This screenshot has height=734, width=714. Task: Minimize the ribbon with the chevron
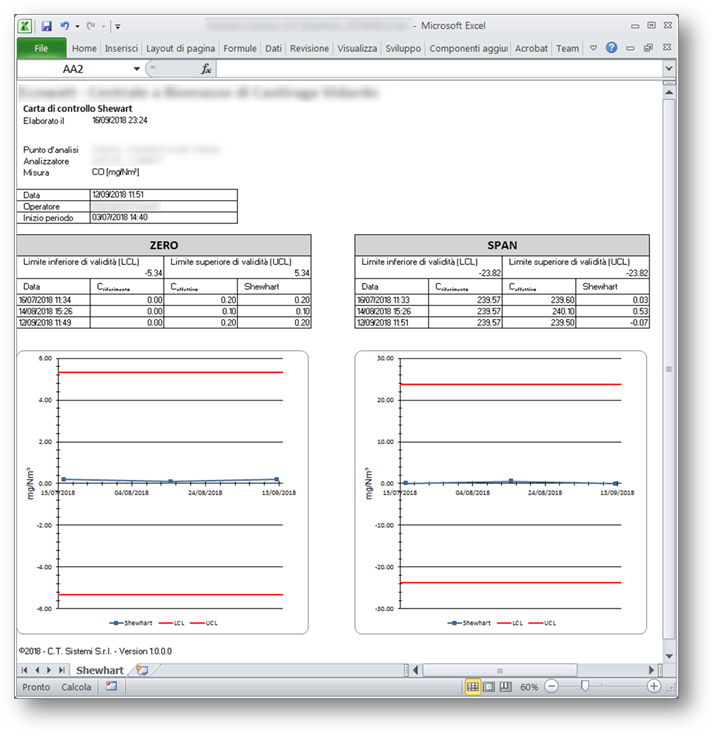pyautogui.click(x=593, y=48)
